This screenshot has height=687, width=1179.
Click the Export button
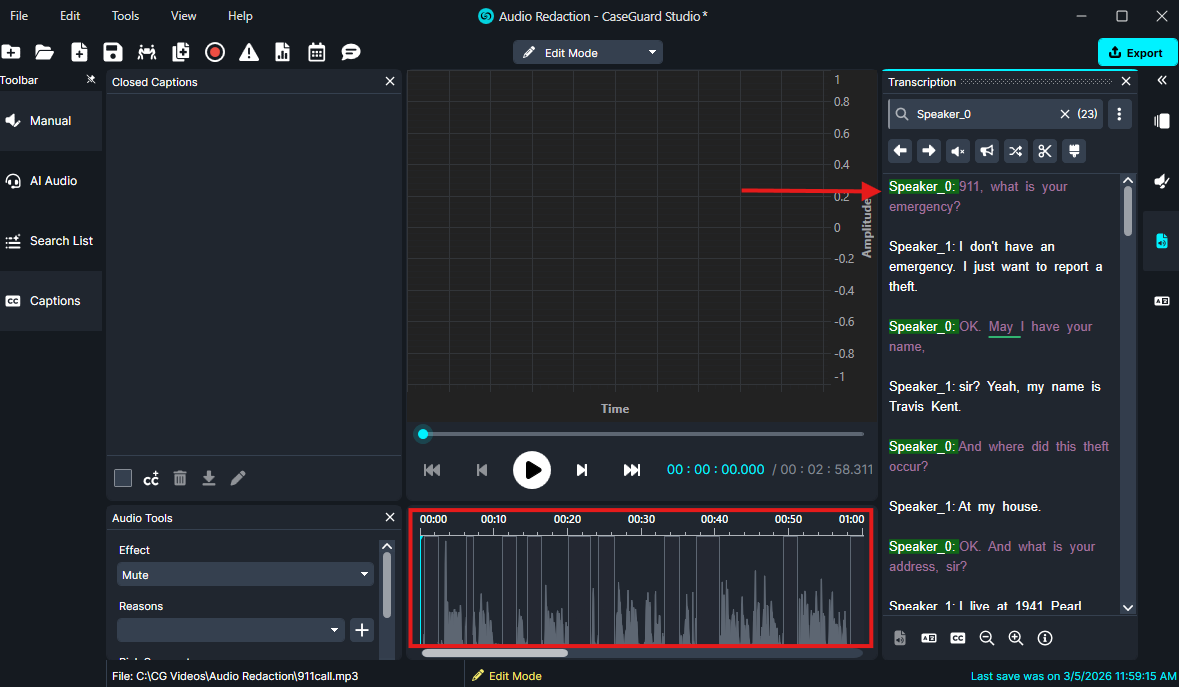[x=1137, y=52]
